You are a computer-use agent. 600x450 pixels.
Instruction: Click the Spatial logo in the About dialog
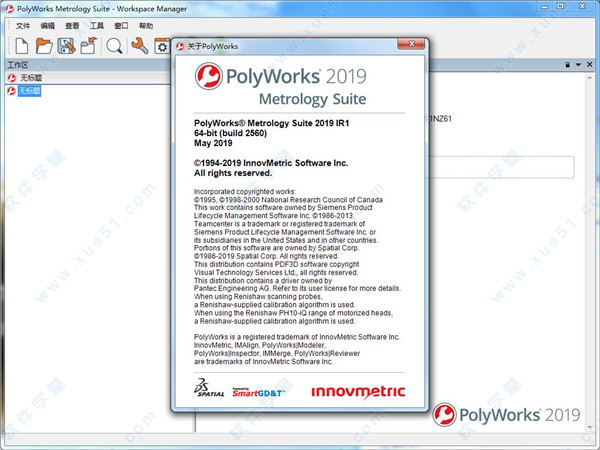click(209, 388)
